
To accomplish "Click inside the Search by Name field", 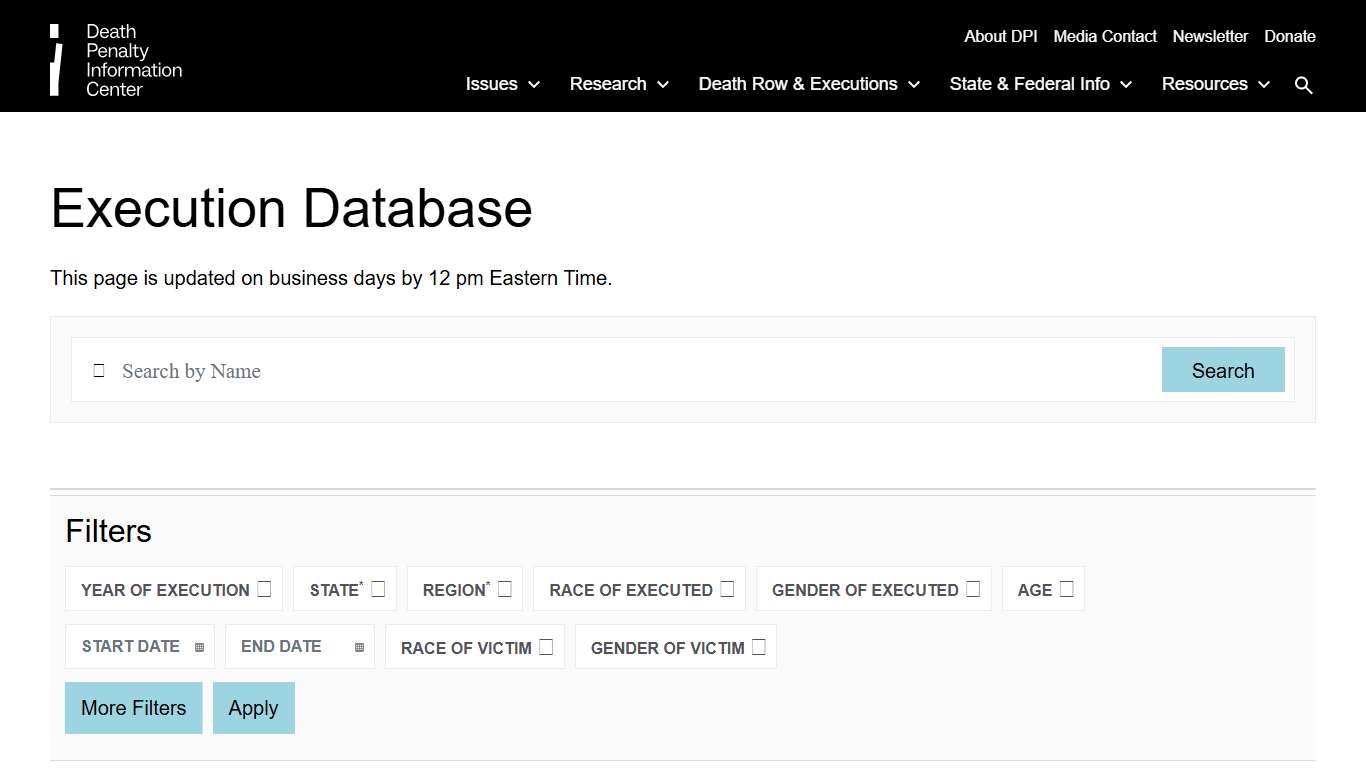I will click(x=400, y=370).
